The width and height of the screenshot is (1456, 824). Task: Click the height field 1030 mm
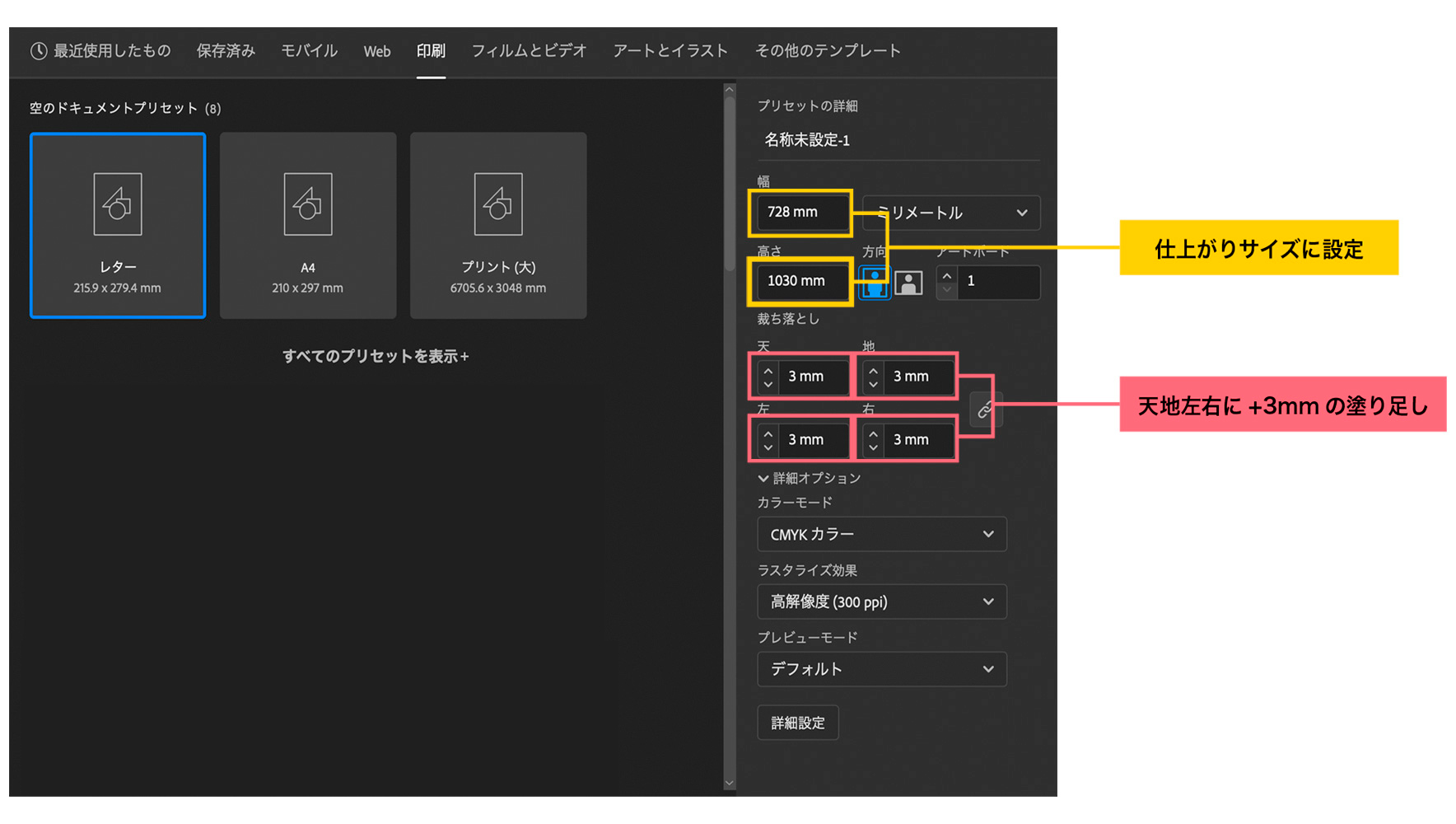click(x=801, y=281)
